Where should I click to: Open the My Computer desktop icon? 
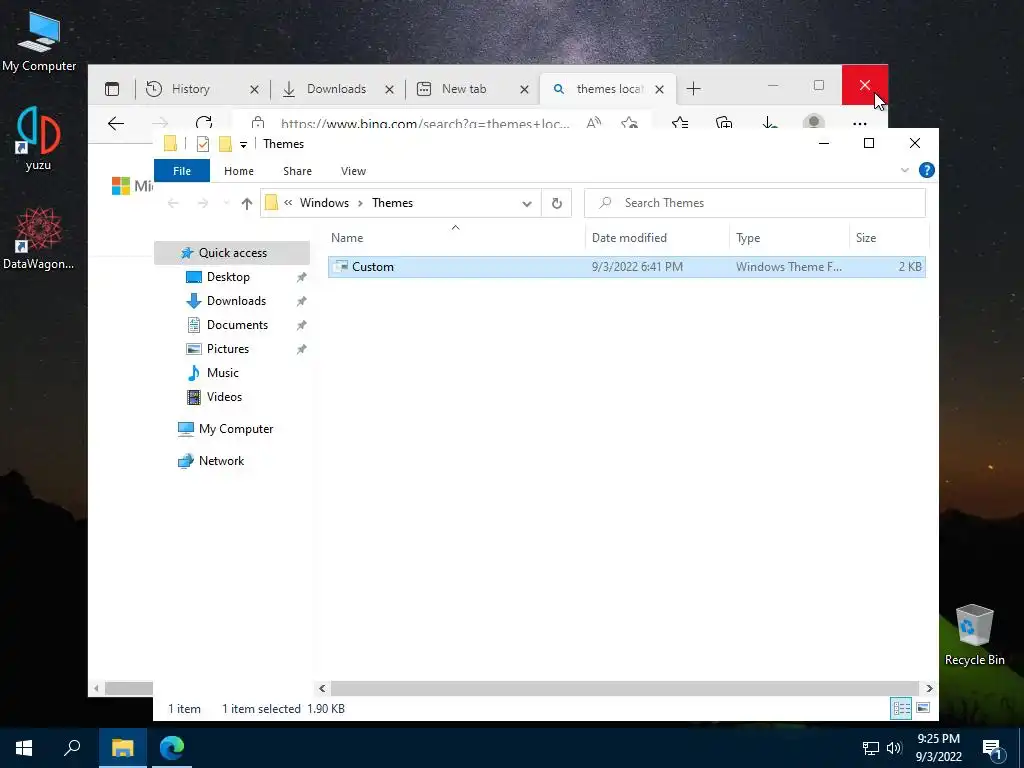click(x=39, y=41)
